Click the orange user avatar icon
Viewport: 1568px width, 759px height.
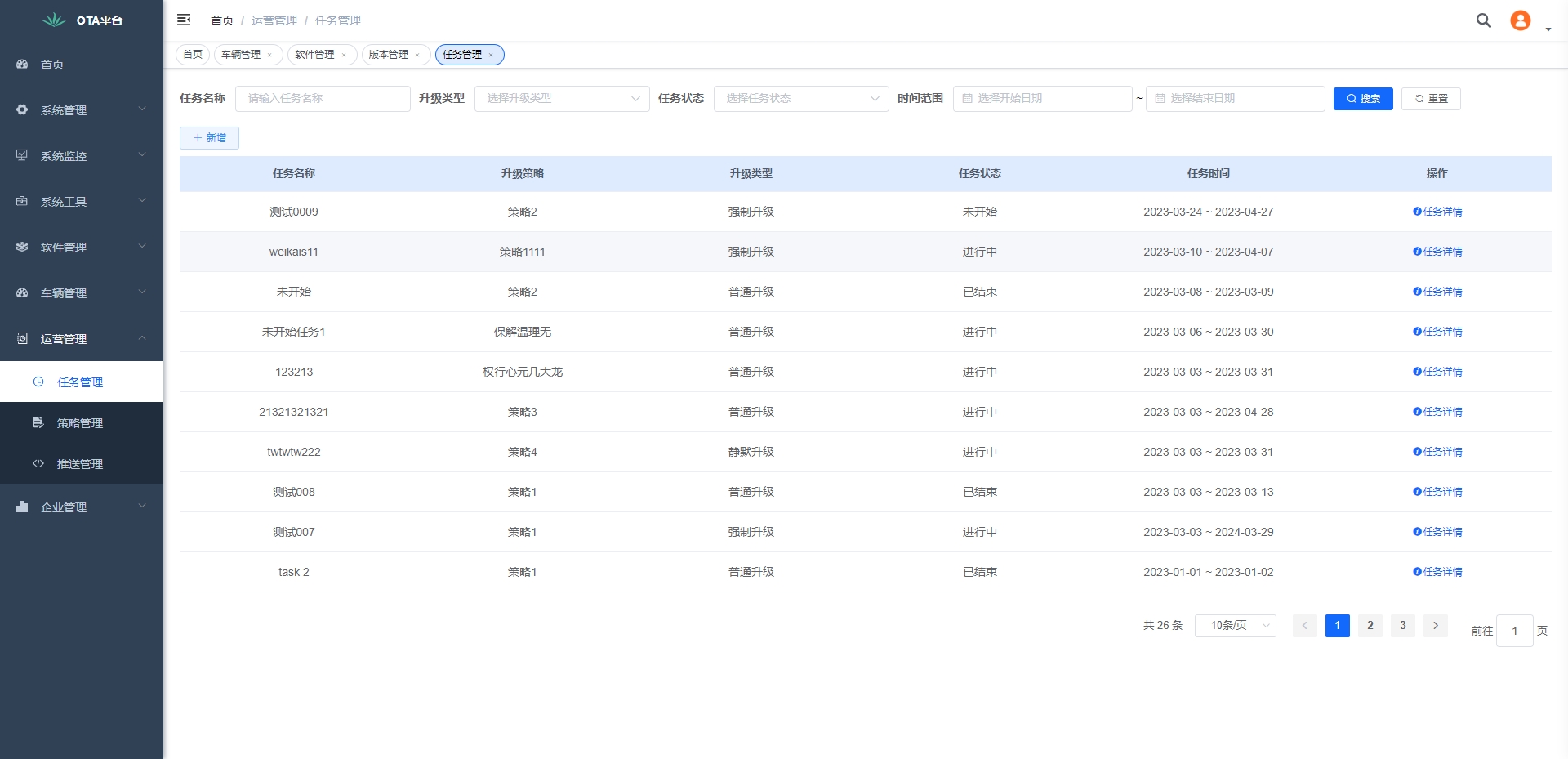pos(1520,20)
